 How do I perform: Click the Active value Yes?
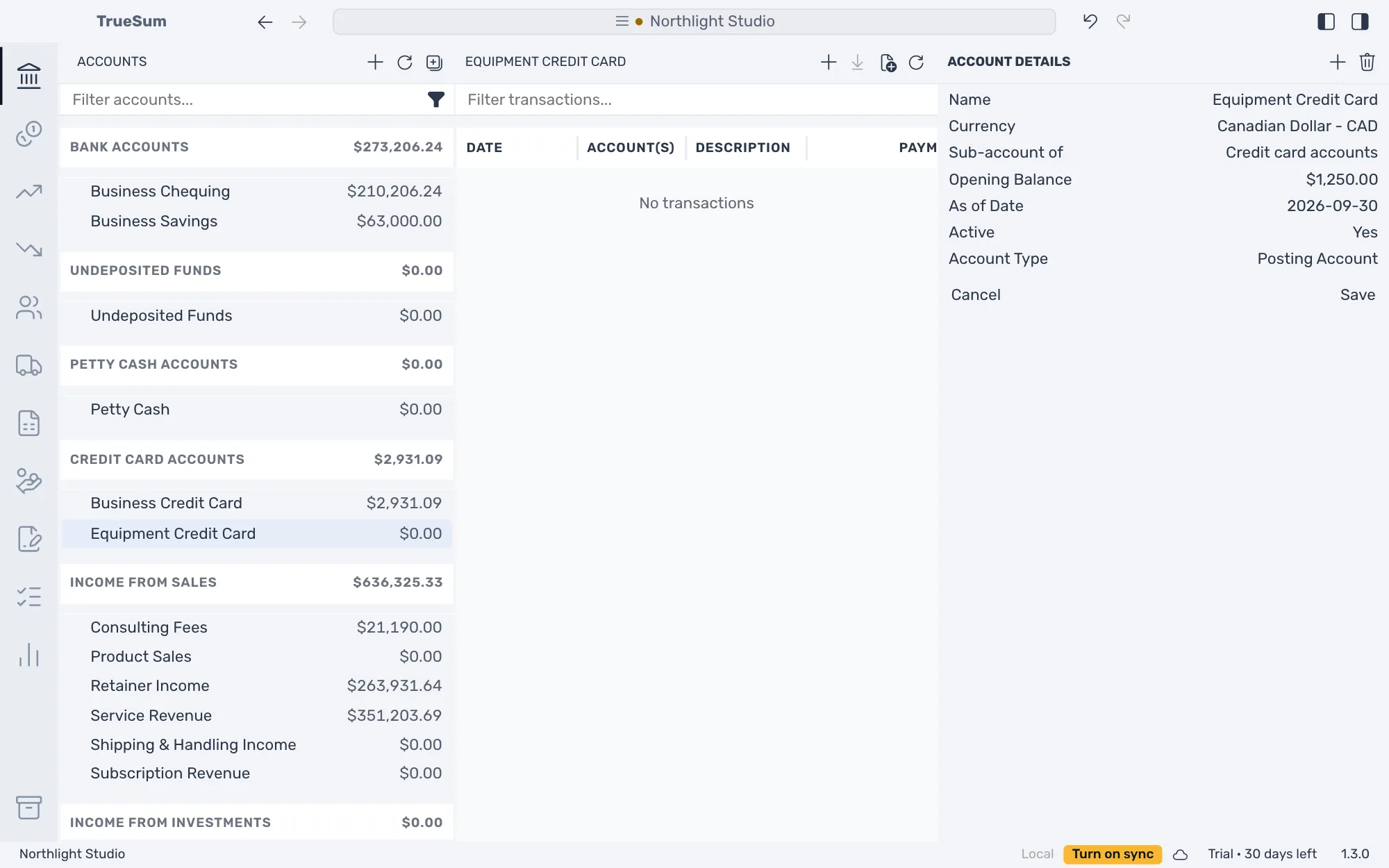click(1365, 233)
